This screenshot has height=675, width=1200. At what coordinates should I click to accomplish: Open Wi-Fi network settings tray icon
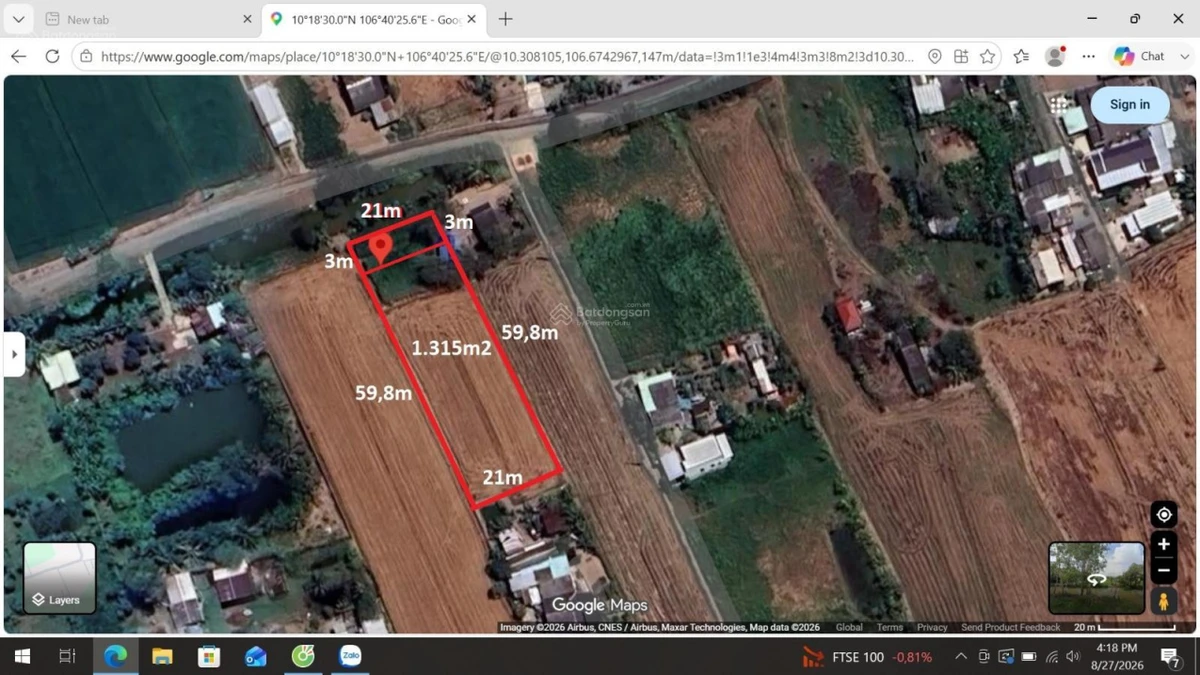point(1052,657)
